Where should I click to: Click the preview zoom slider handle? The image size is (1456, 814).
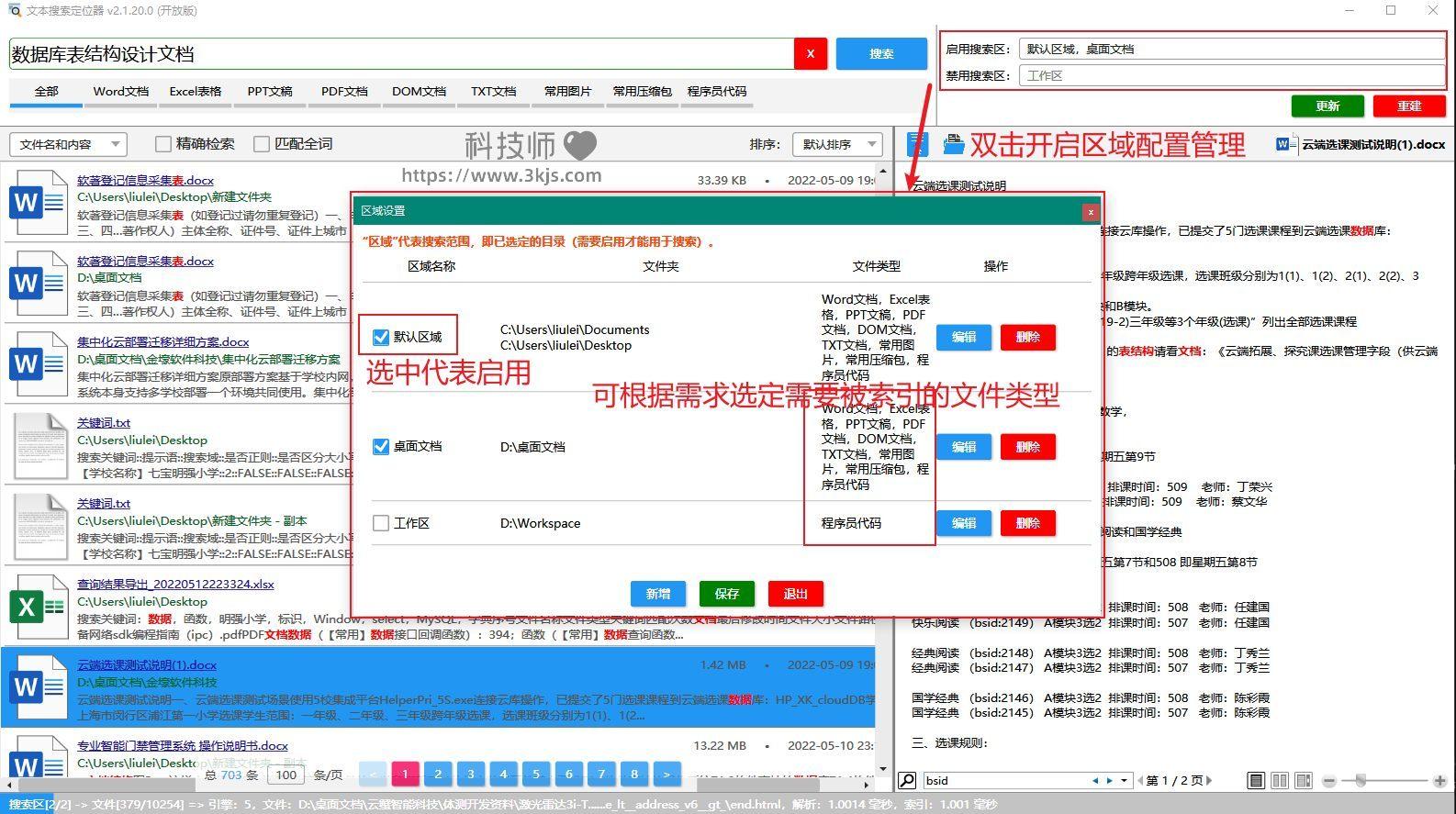[x=1361, y=781]
